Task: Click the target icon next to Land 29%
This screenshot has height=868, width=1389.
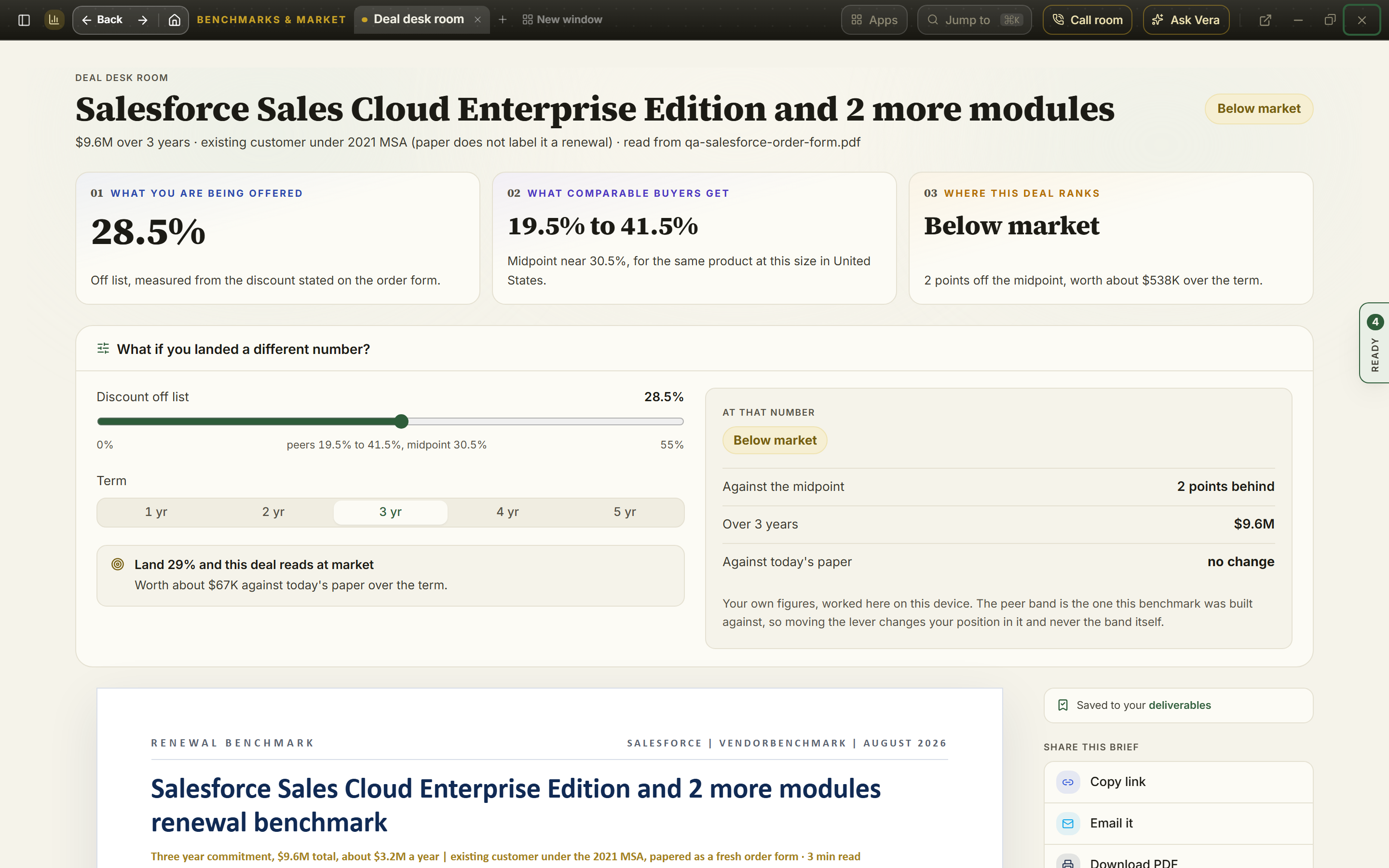Action: click(x=118, y=564)
